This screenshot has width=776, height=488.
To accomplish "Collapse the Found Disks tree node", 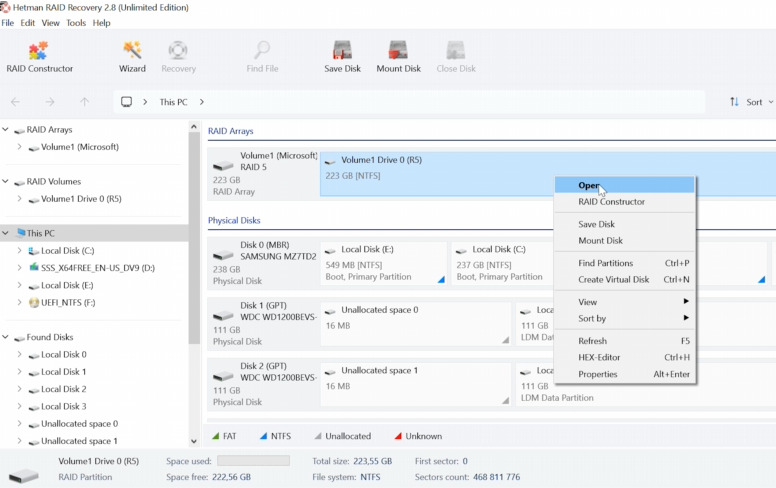I will [5, 337].
